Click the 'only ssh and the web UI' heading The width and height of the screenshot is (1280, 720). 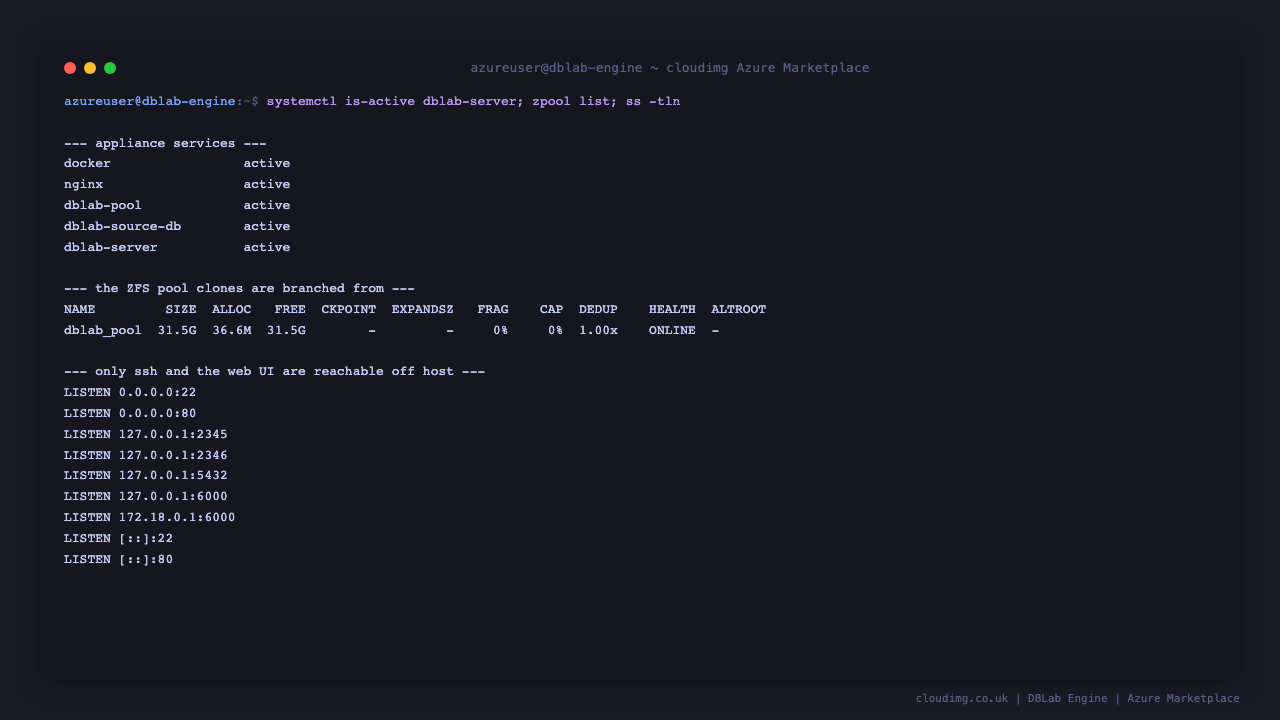274,372
